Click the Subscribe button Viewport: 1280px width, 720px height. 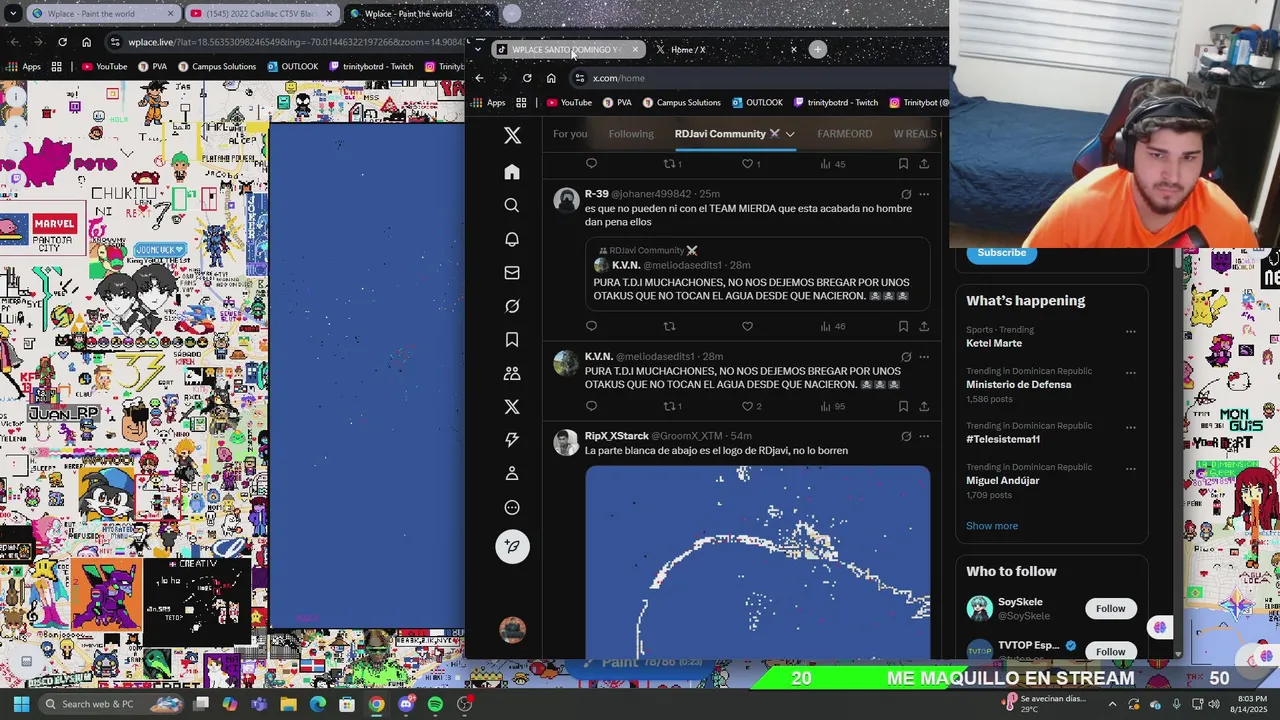(x=1001, y=253)
